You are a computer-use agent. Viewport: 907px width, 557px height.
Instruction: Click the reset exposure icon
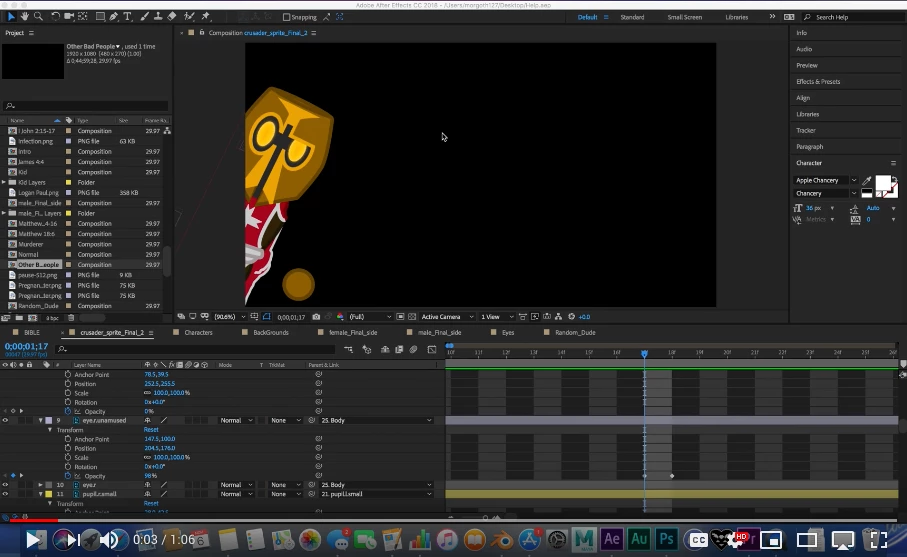click(572, 317)
